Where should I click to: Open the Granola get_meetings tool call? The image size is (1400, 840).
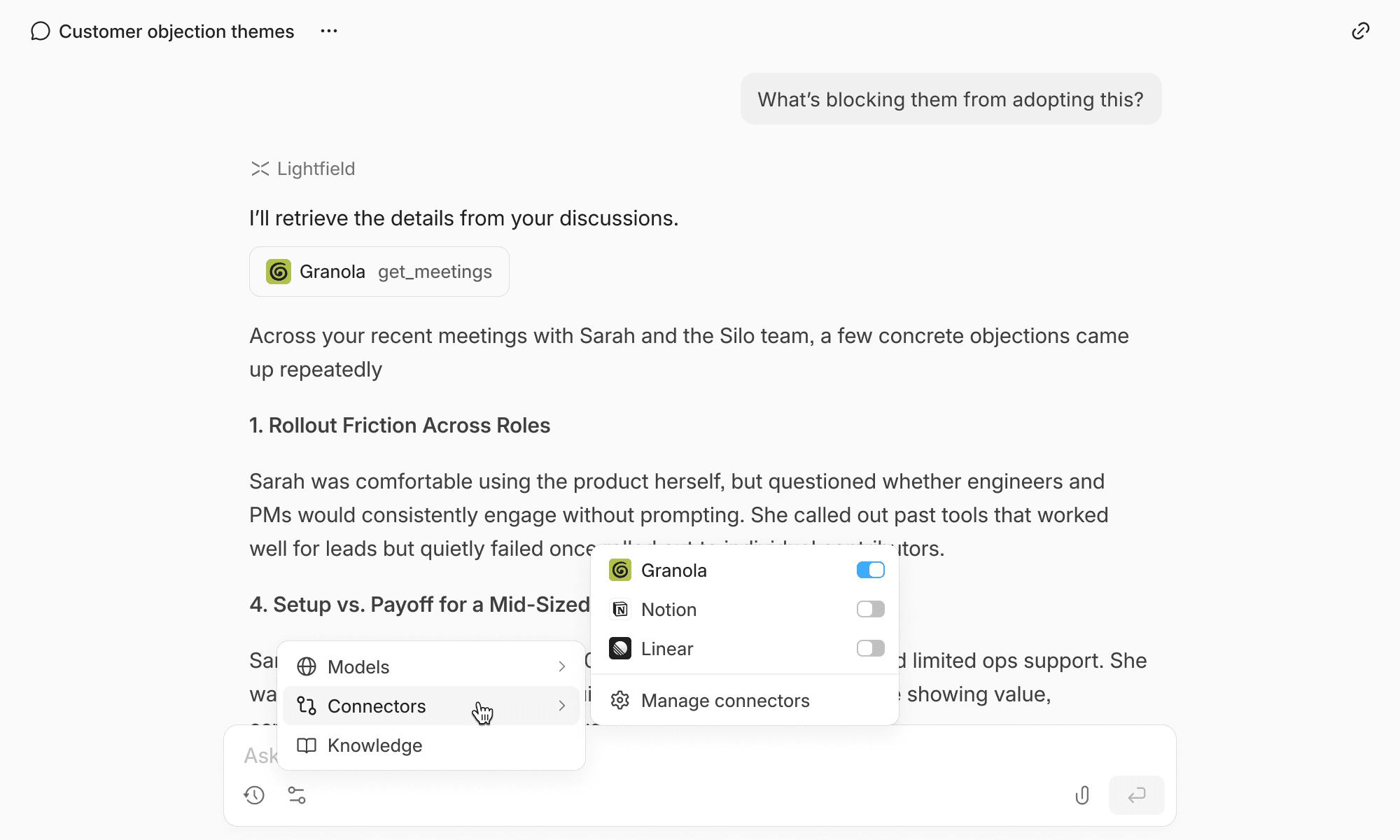pos(379,272)
